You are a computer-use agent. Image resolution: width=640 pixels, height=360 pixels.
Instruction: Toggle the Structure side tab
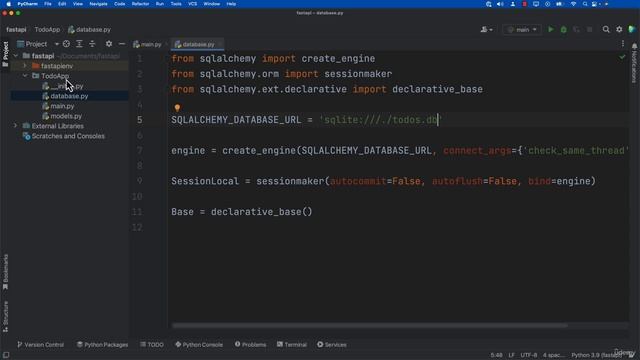[x=5, y=316]
